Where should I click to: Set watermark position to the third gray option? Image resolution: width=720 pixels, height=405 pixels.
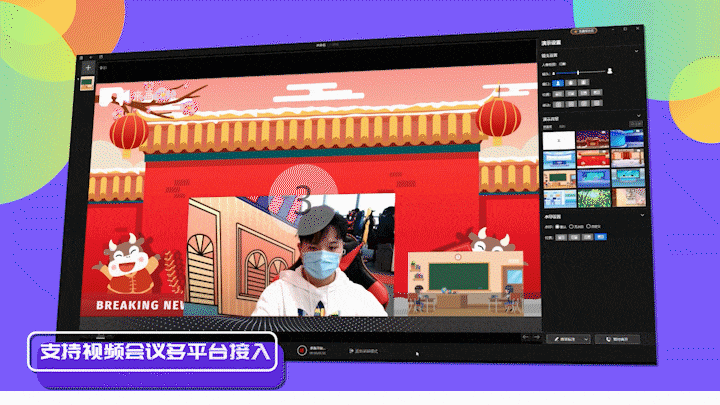(x=587, y=237)
